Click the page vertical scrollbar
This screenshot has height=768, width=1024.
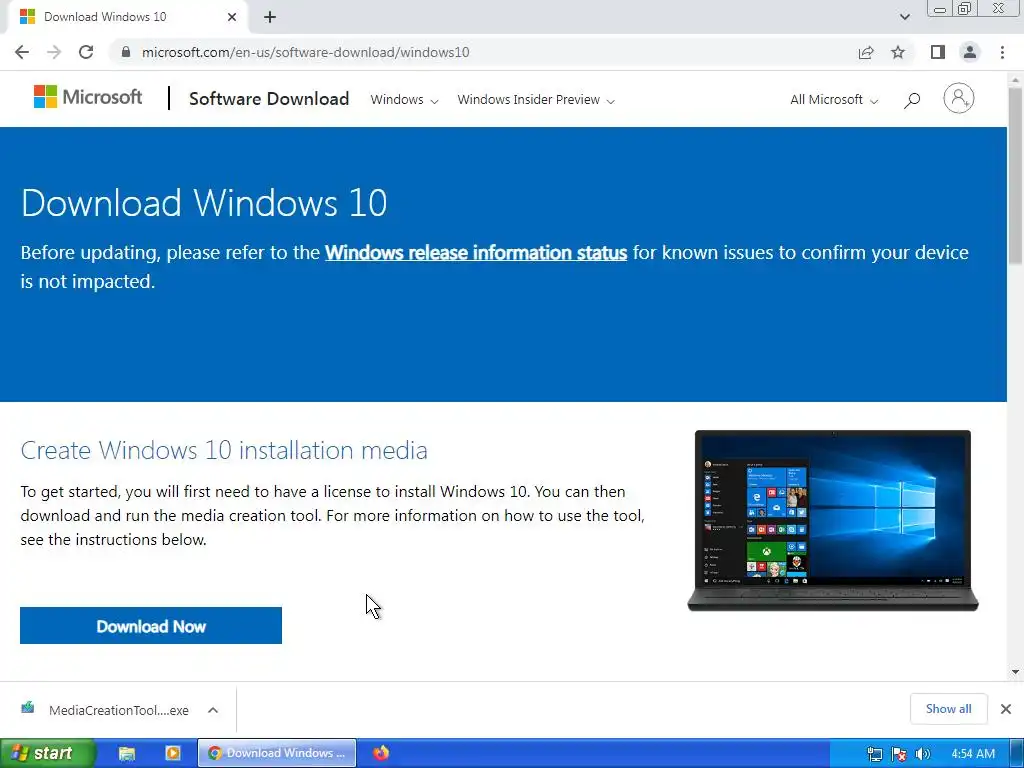click(1015, 175)
